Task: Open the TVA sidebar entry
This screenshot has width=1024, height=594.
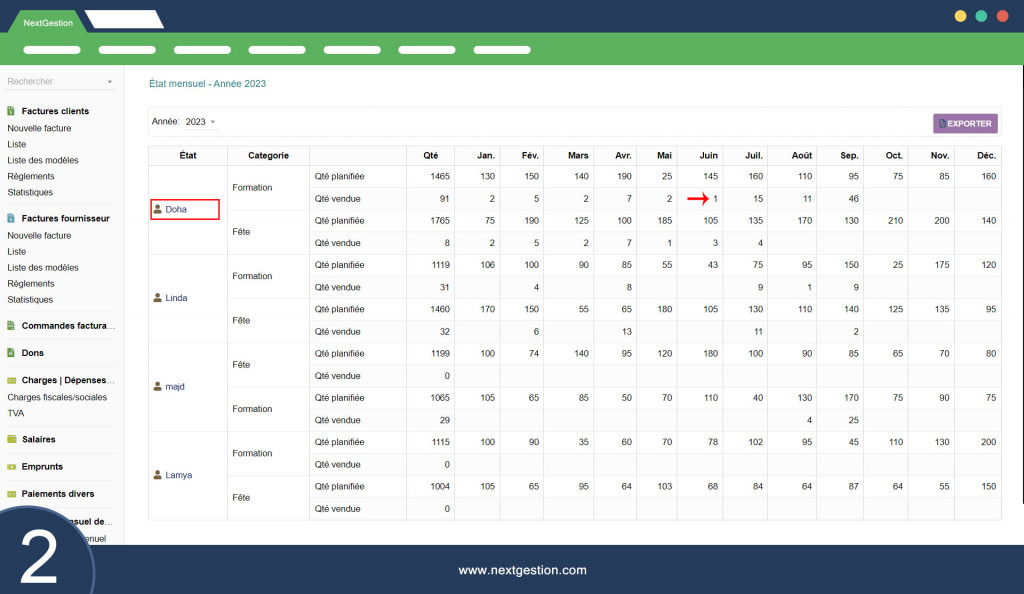Action: tap(16, 412)
